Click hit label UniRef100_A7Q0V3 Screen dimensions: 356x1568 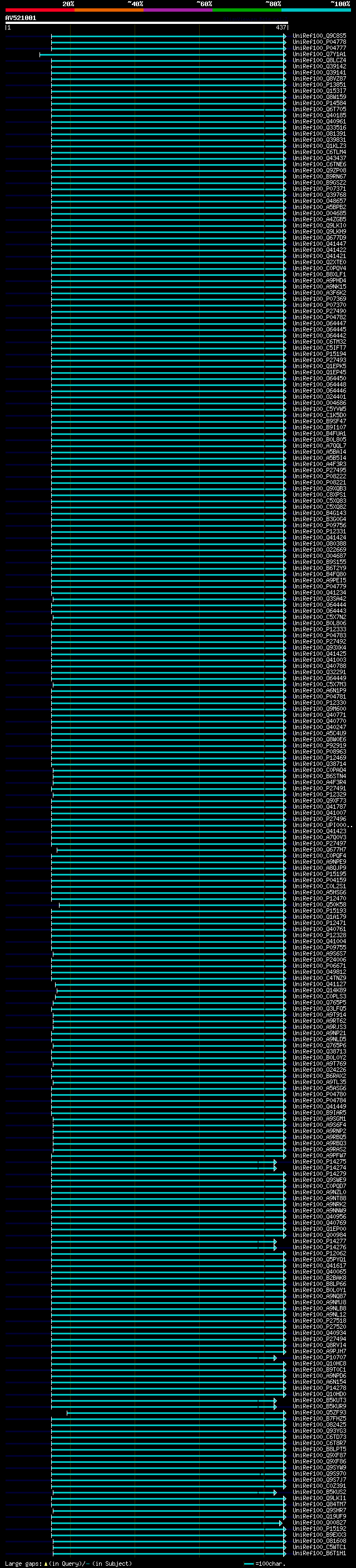319,837
